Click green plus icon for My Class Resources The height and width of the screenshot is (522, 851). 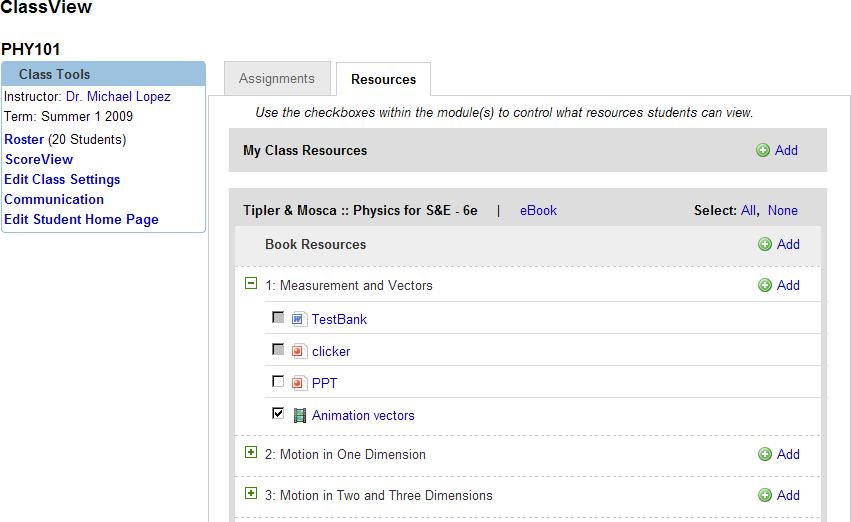[763, 150]
